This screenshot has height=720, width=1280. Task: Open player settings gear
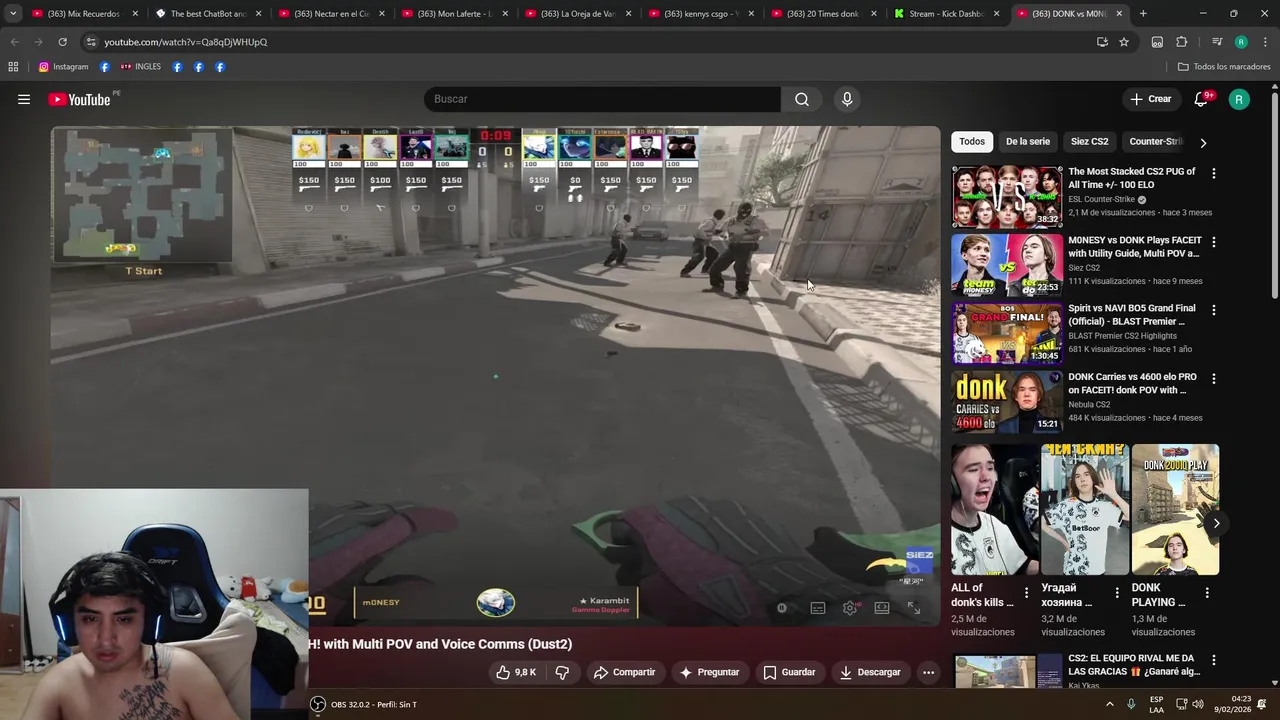pyautogui.click(x=850, y=608)
